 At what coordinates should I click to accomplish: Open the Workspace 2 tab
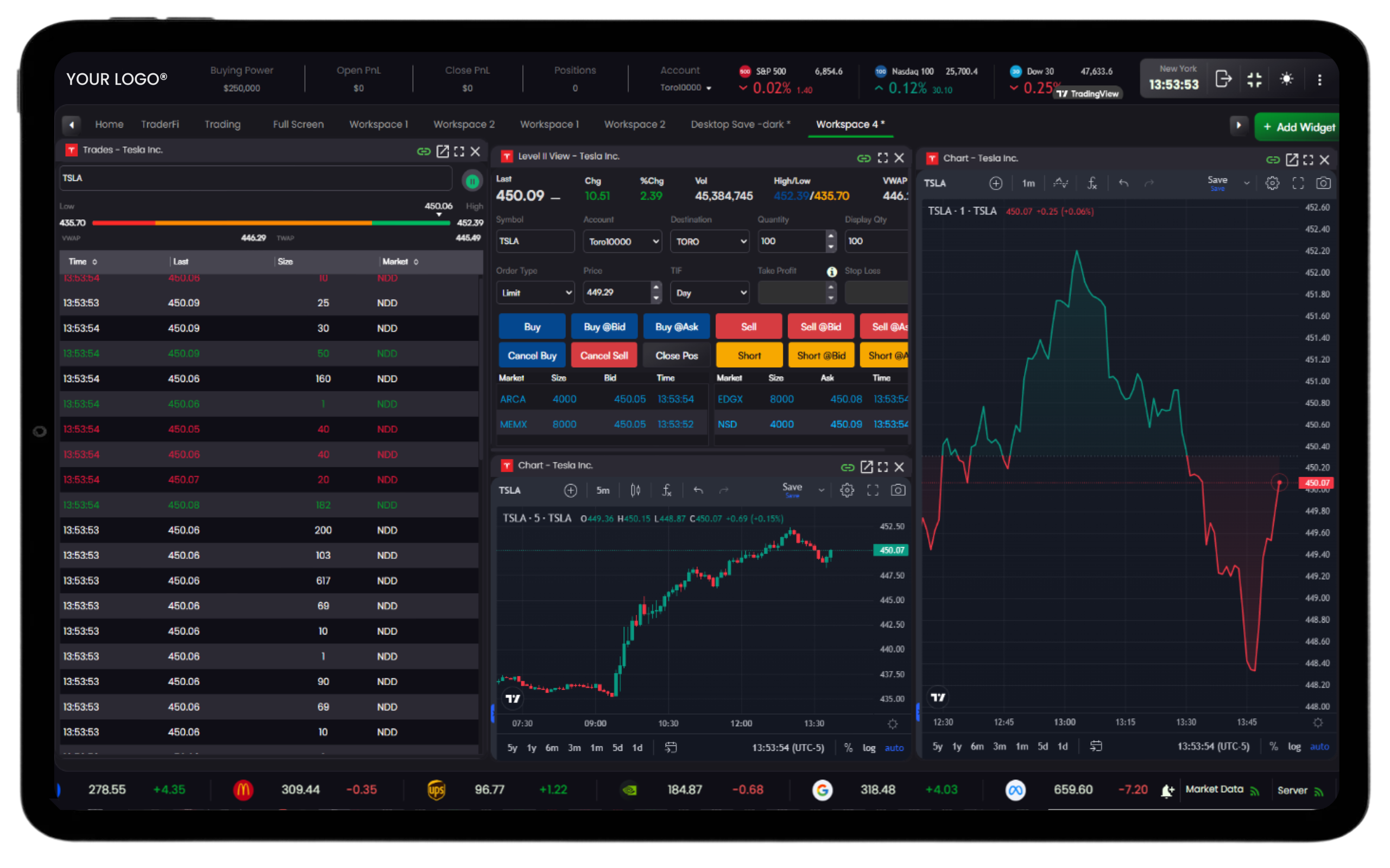(463, 124)
